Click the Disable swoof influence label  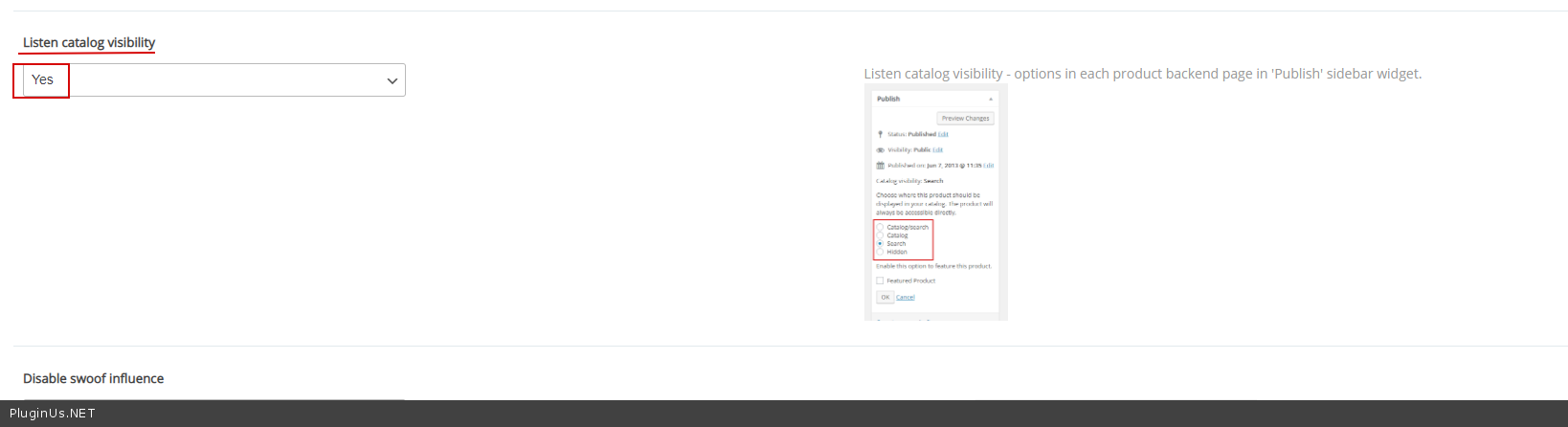tap(93, 378)
